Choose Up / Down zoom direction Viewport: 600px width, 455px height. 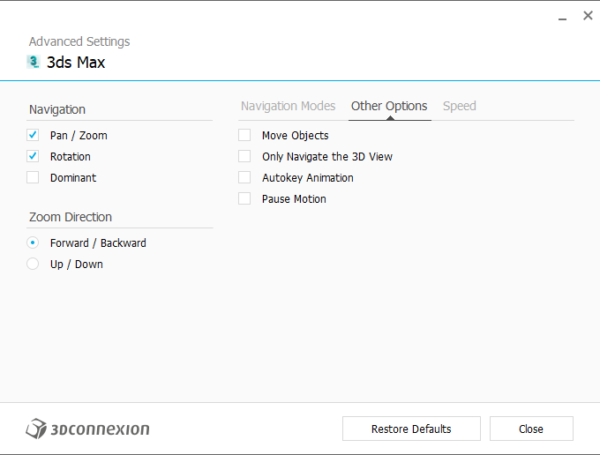[33, 264]
